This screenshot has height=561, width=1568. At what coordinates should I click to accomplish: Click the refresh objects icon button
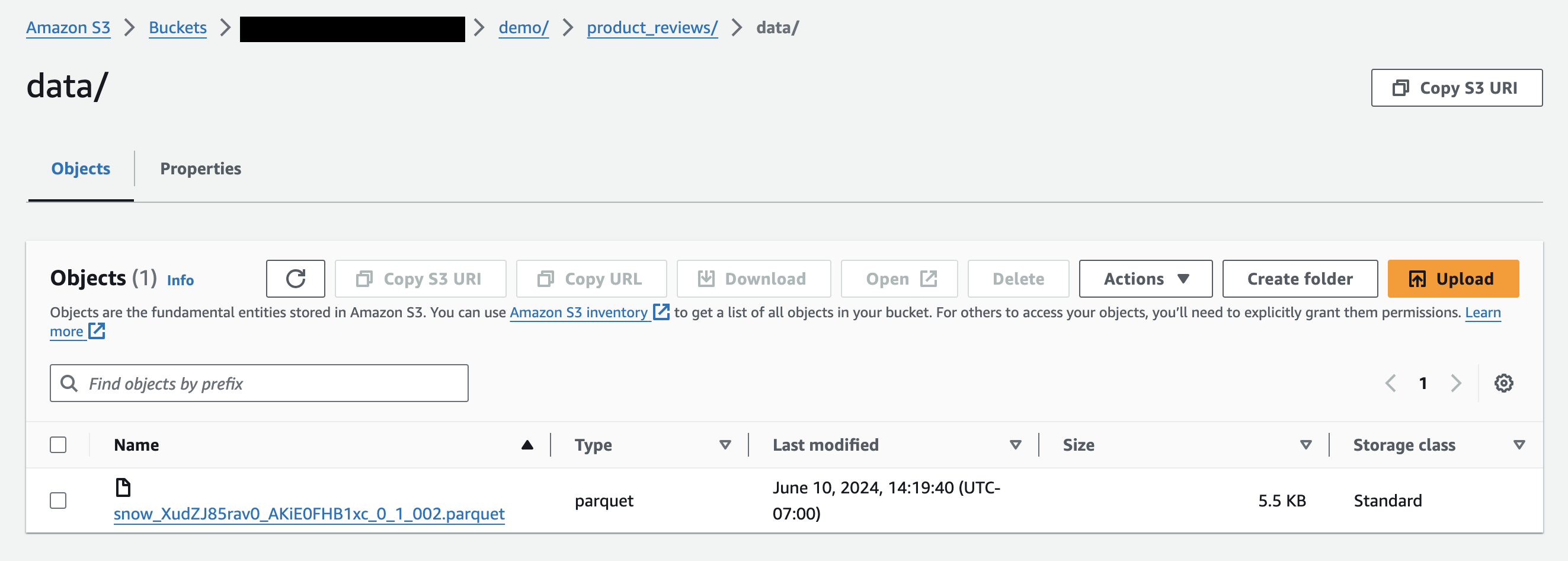click(295, 279)
